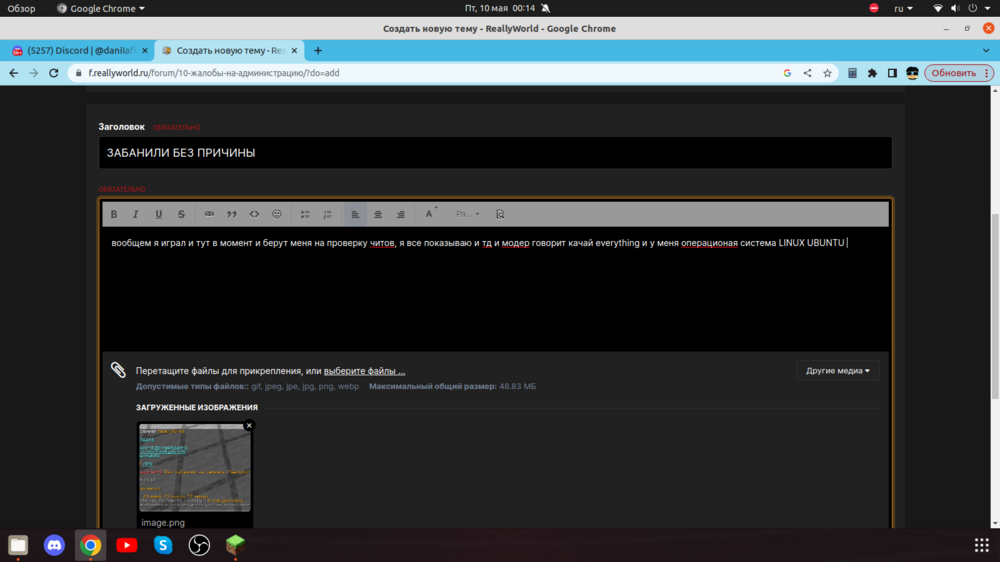This screenshot has height=562, width=1000.
Task: Insert a code block
Action: pos(254,214)
